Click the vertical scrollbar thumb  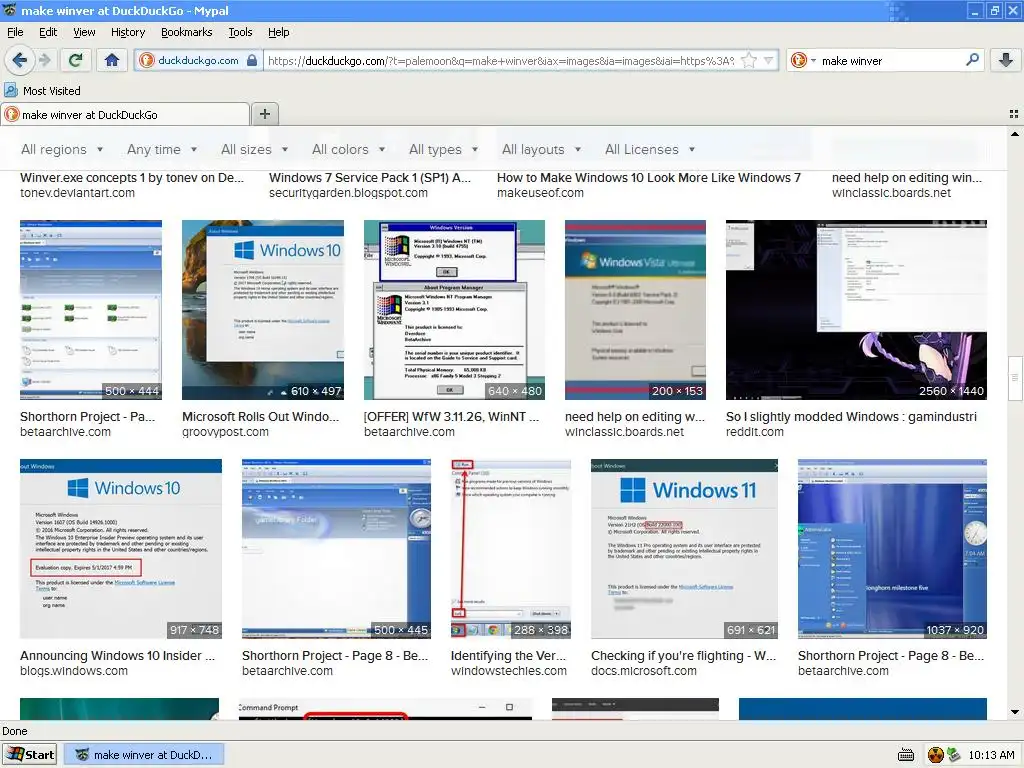1015,377
